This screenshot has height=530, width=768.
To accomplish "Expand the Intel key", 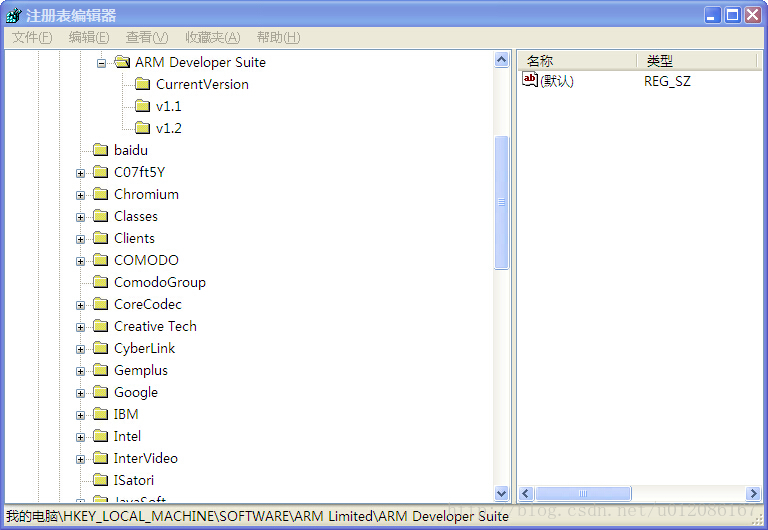I will click(80, 437).
